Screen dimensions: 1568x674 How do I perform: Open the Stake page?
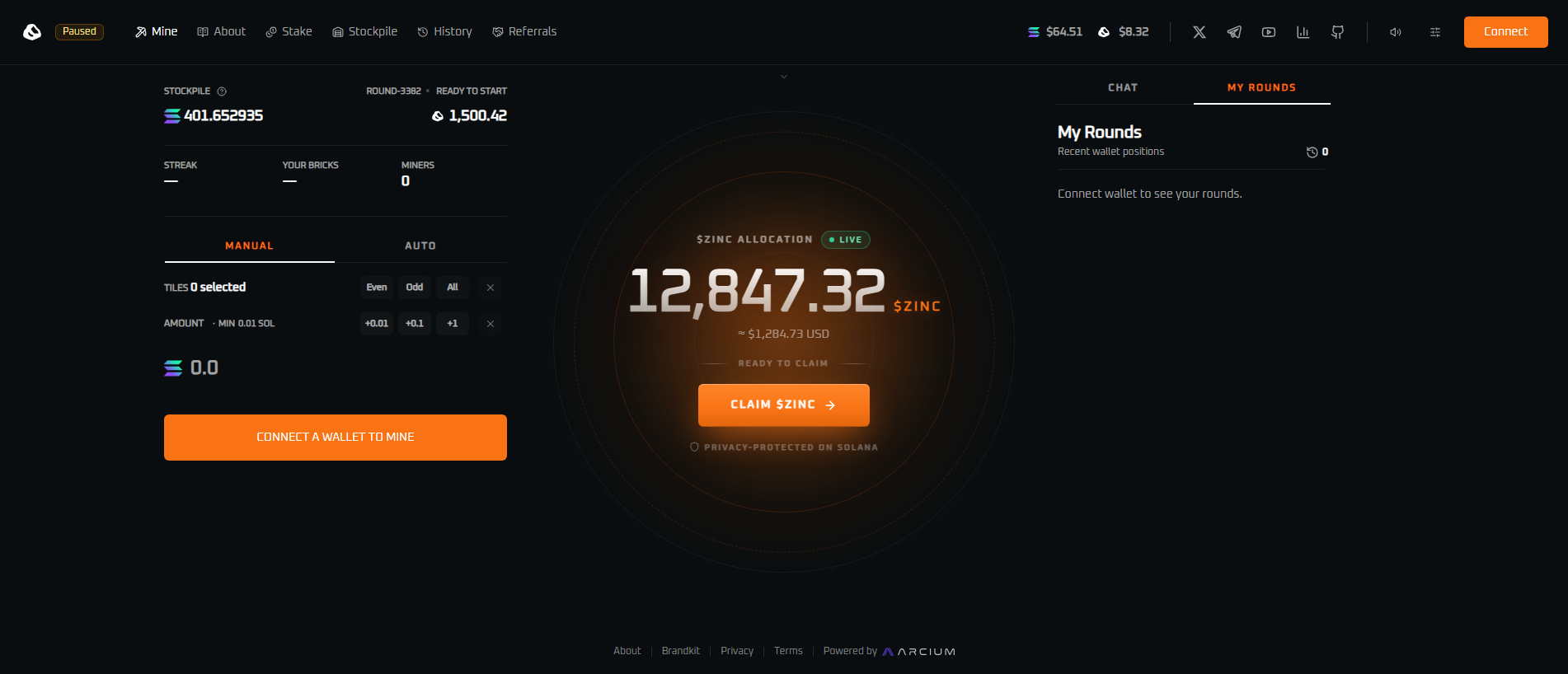[289, 31]
